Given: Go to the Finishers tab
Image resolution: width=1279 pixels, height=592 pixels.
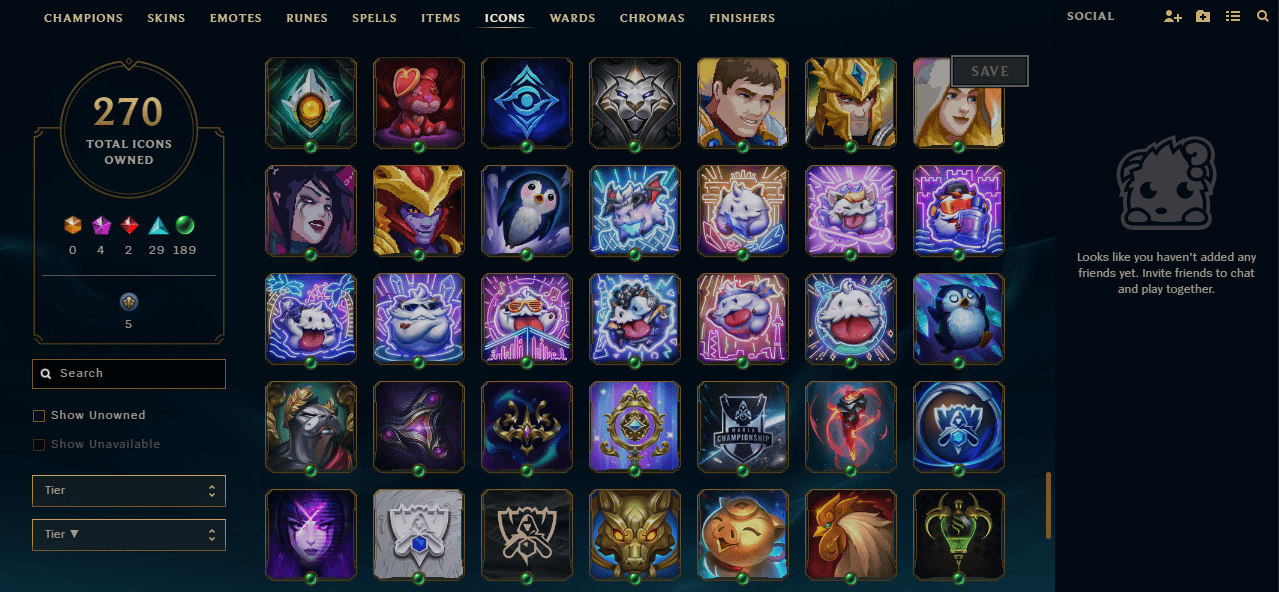Looking at the screenshot, I should point(742,18).
